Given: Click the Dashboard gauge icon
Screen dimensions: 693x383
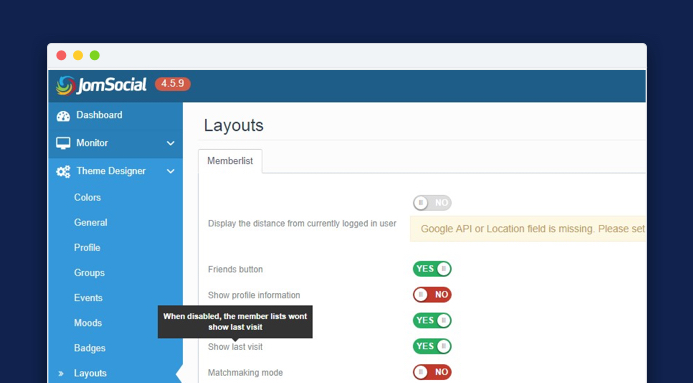Looking at the screenshot, I should coord(63,116).
